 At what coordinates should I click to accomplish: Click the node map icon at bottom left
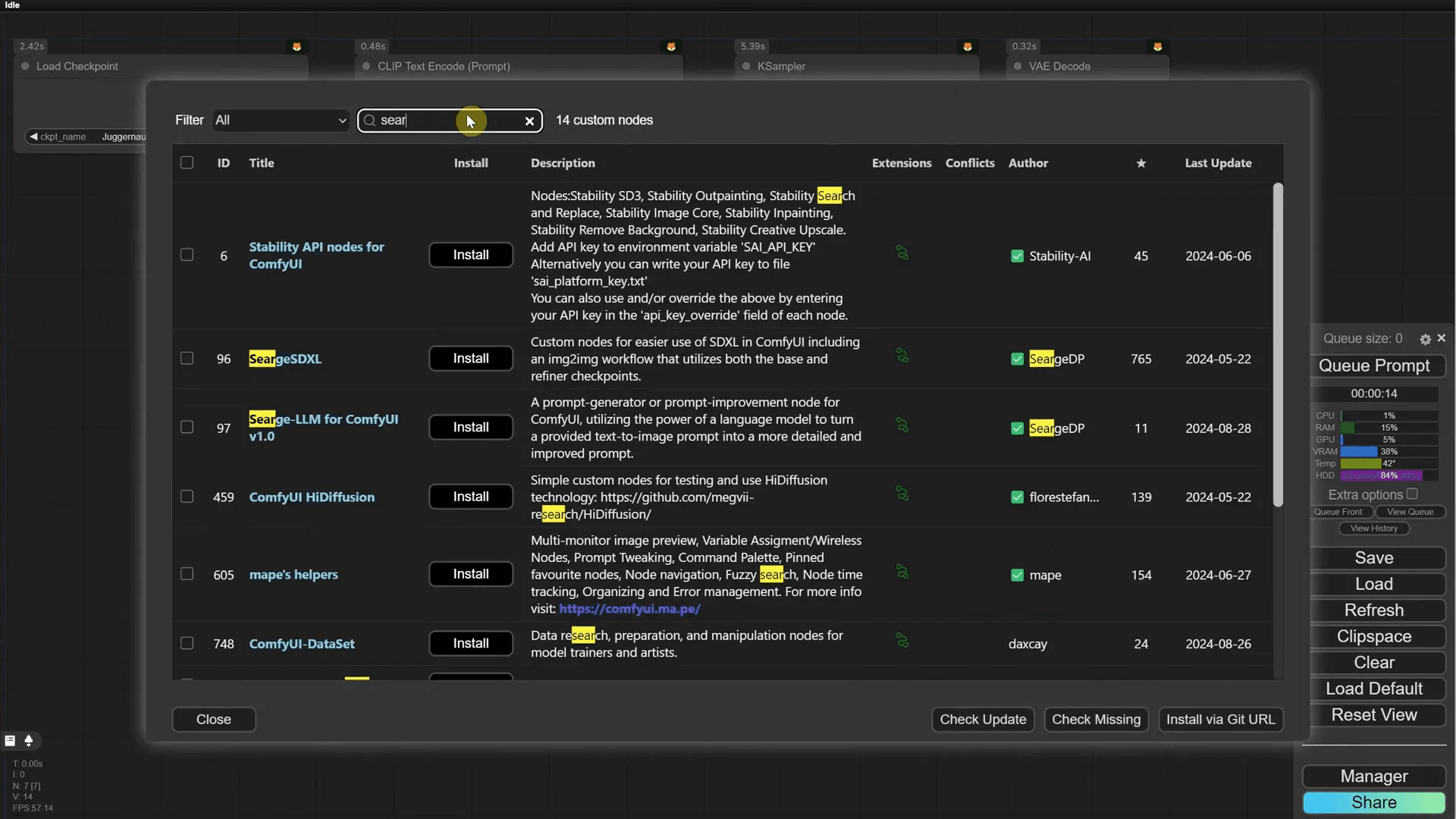coord(10,741)
